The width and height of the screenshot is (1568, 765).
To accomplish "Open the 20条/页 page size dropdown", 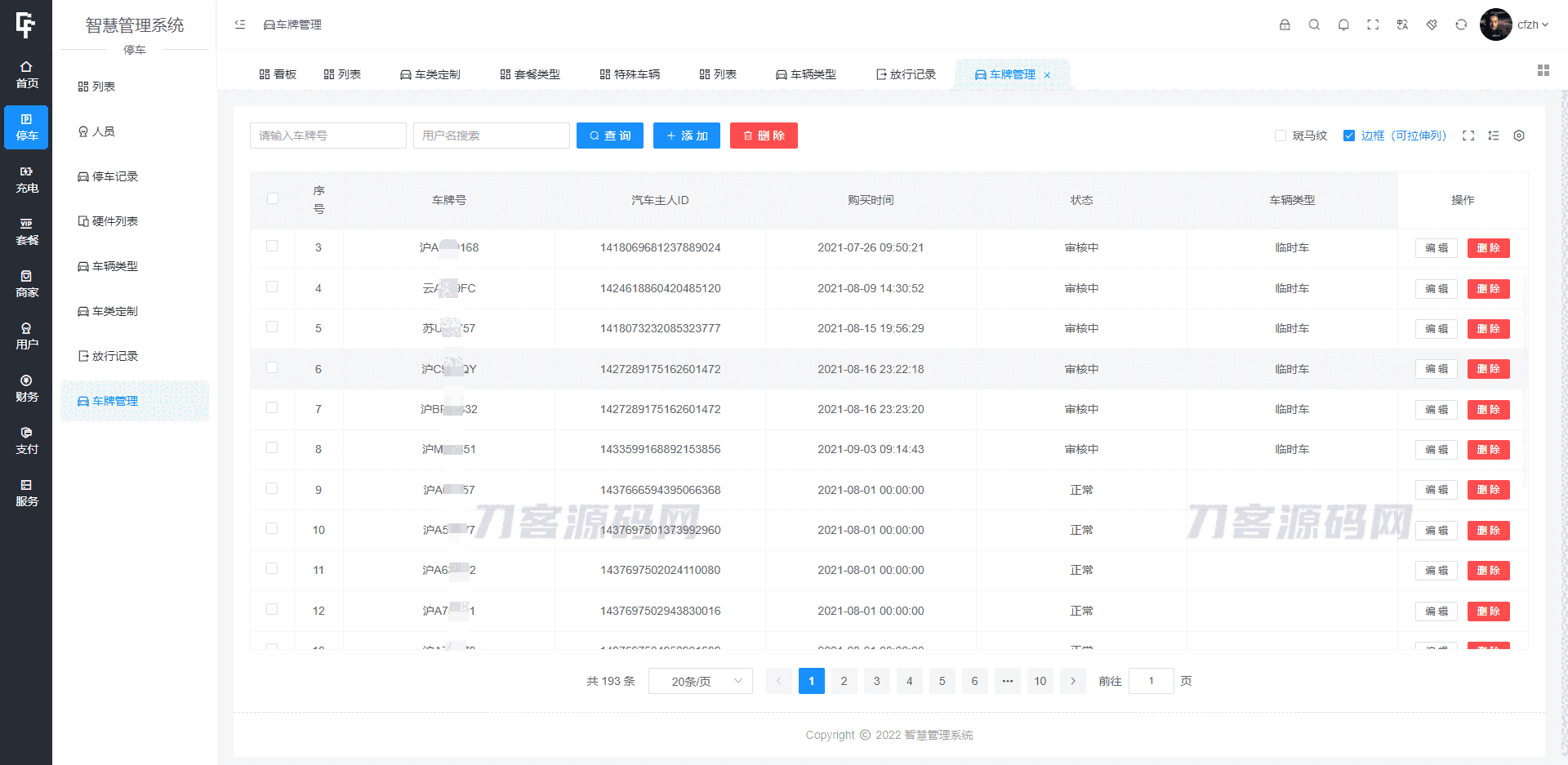I will pos(700,681).
